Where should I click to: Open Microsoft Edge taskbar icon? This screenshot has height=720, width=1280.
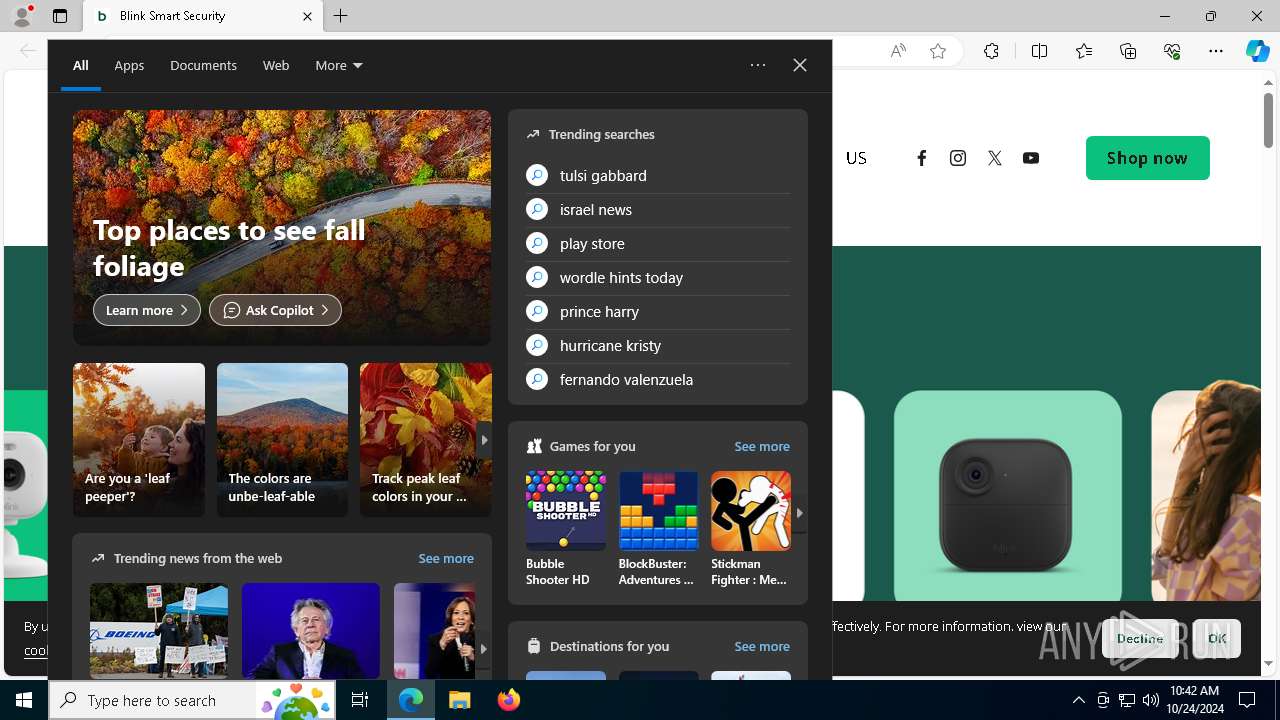411,700
